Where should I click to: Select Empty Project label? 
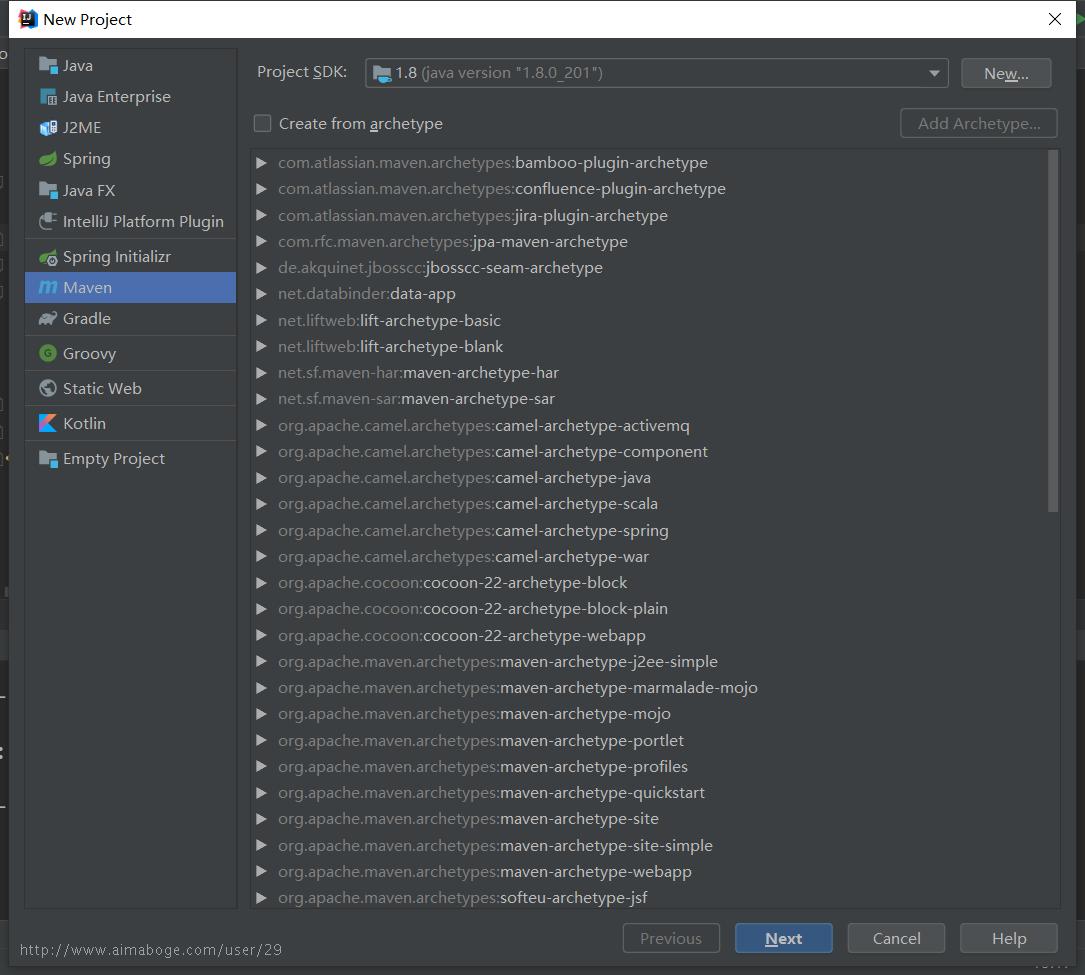pos(113,459)
